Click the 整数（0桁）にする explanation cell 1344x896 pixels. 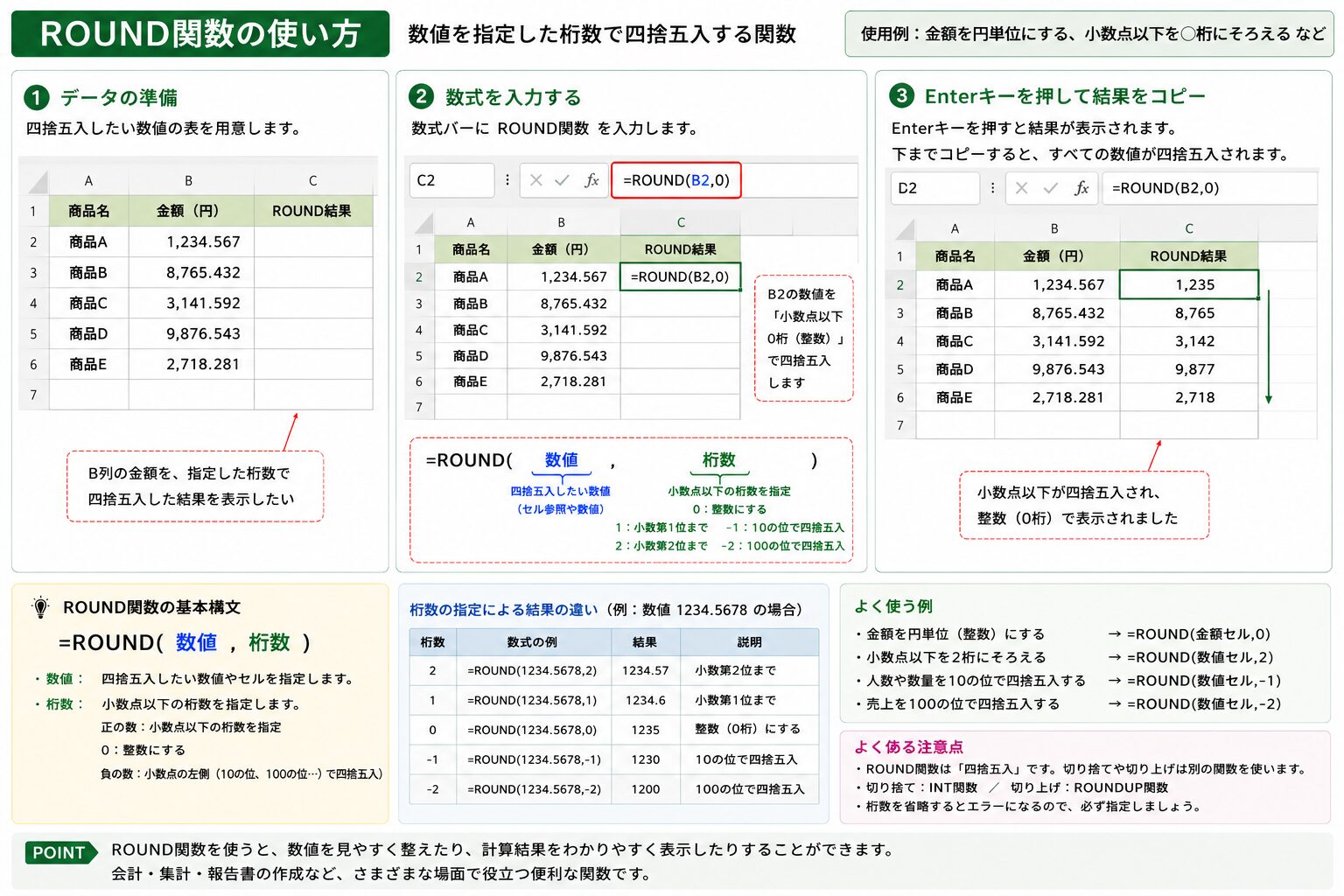tap(750, 729)
